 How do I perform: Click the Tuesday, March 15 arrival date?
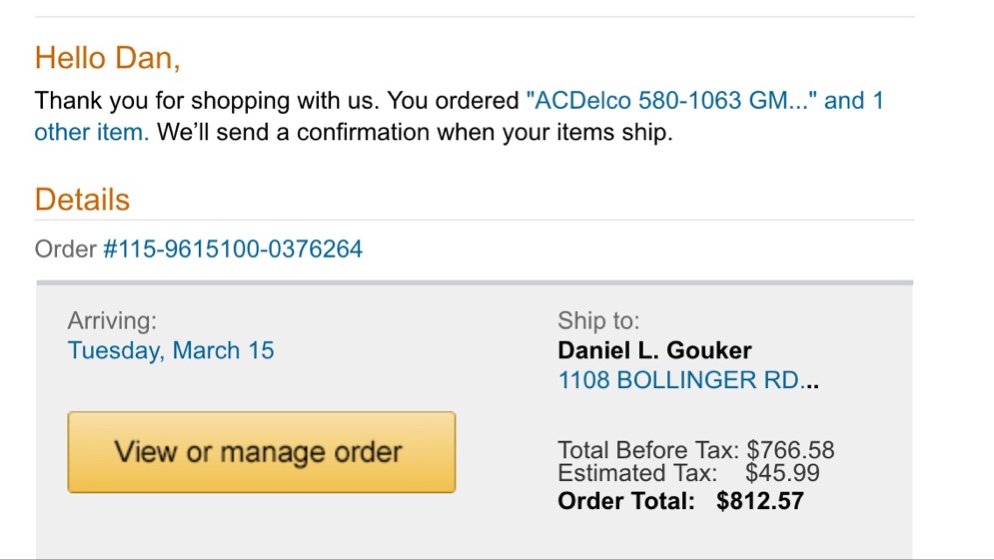point(171,351)
